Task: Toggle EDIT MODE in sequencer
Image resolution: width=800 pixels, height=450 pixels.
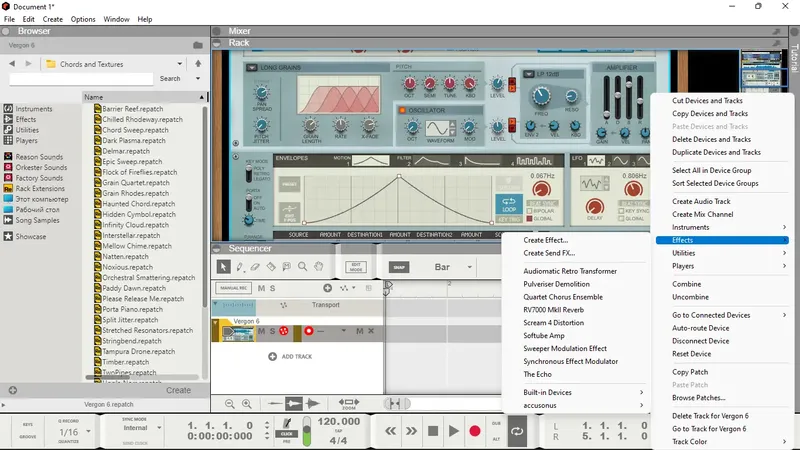Action: click(x=356, y=267)
